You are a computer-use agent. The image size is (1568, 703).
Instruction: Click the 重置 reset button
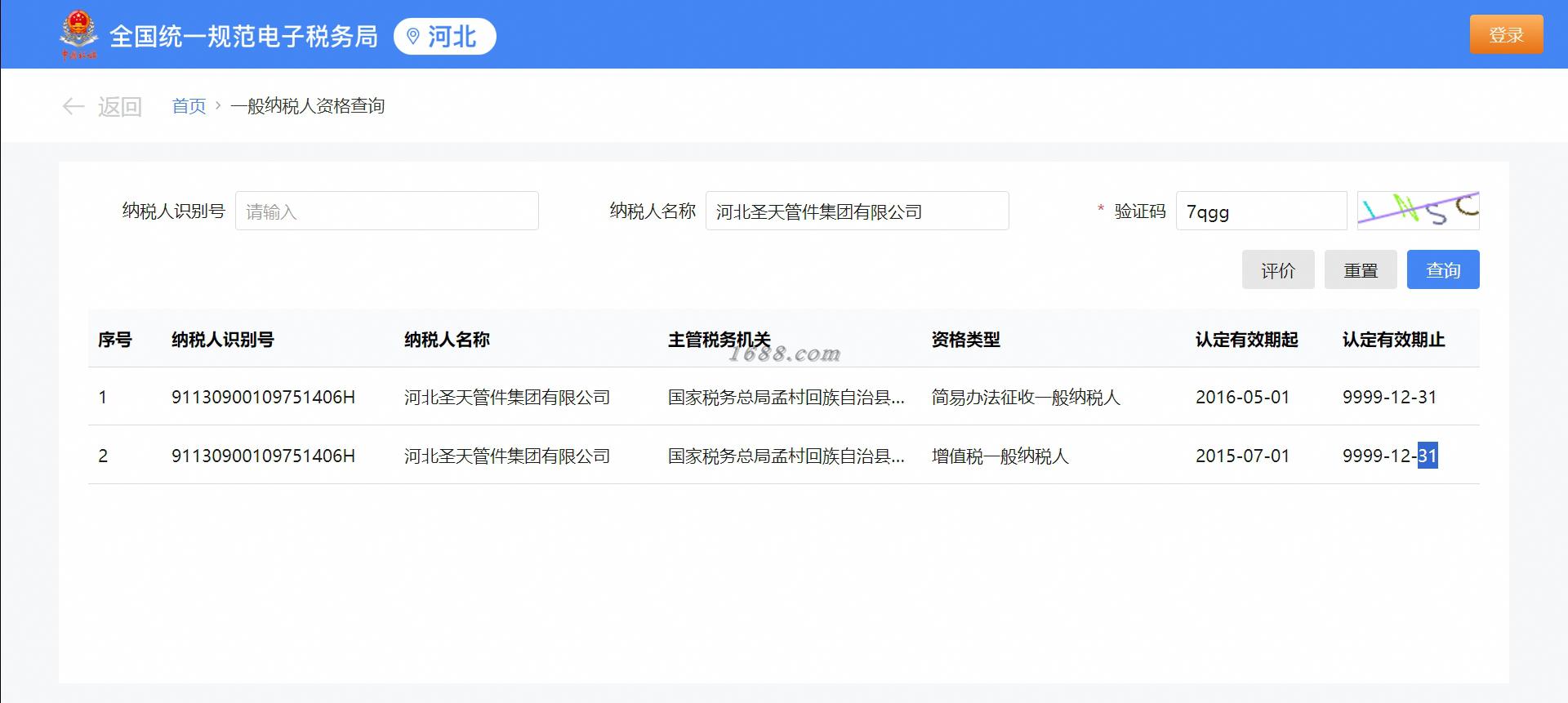point(1361,269)
